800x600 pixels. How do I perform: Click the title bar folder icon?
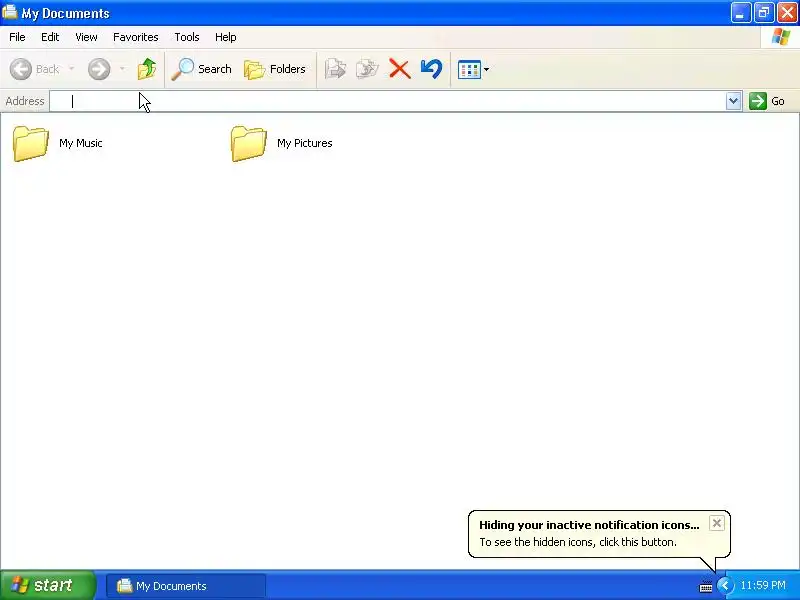tap(10, 12)
